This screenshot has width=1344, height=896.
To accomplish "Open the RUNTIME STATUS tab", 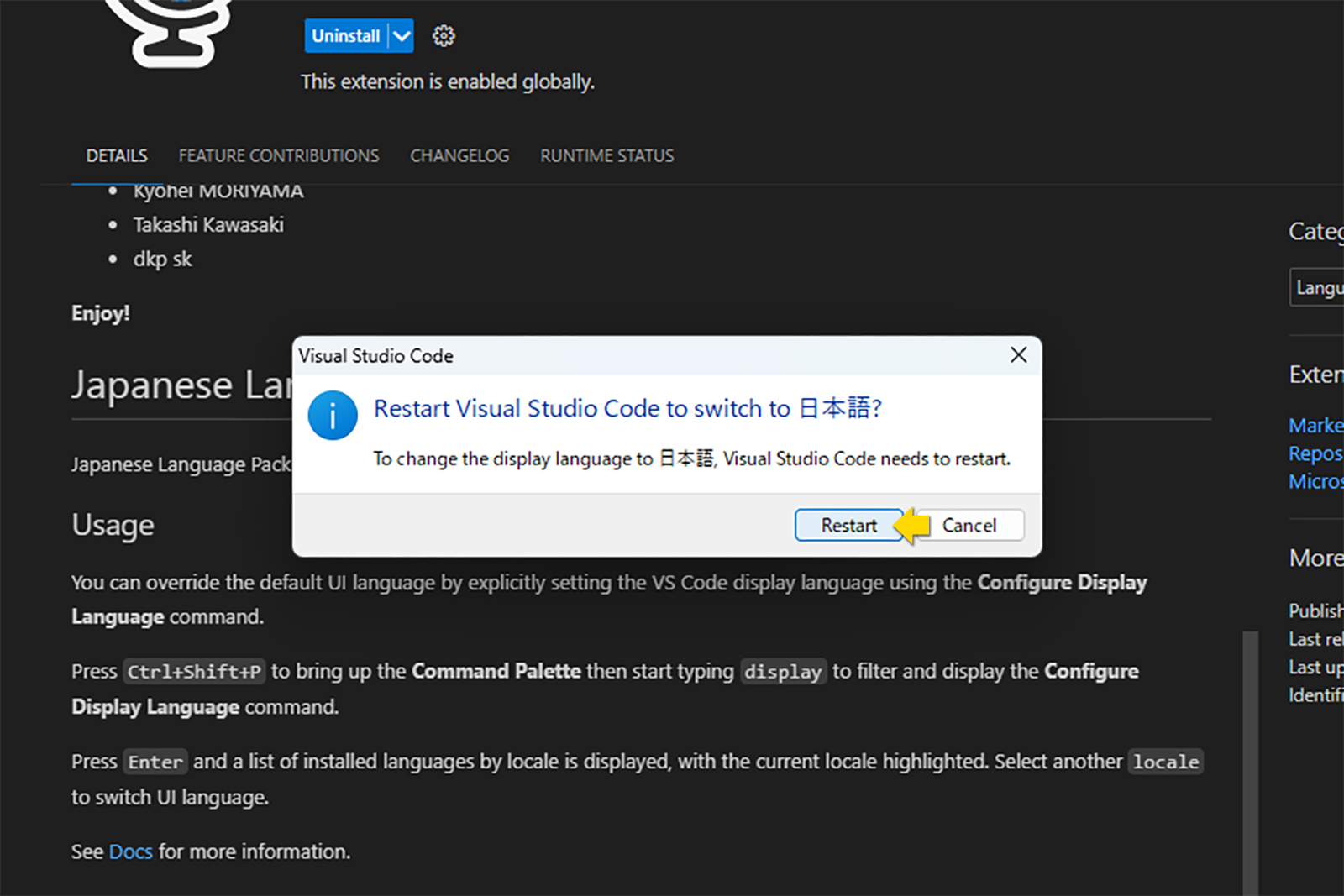I will tap(607, 156).
